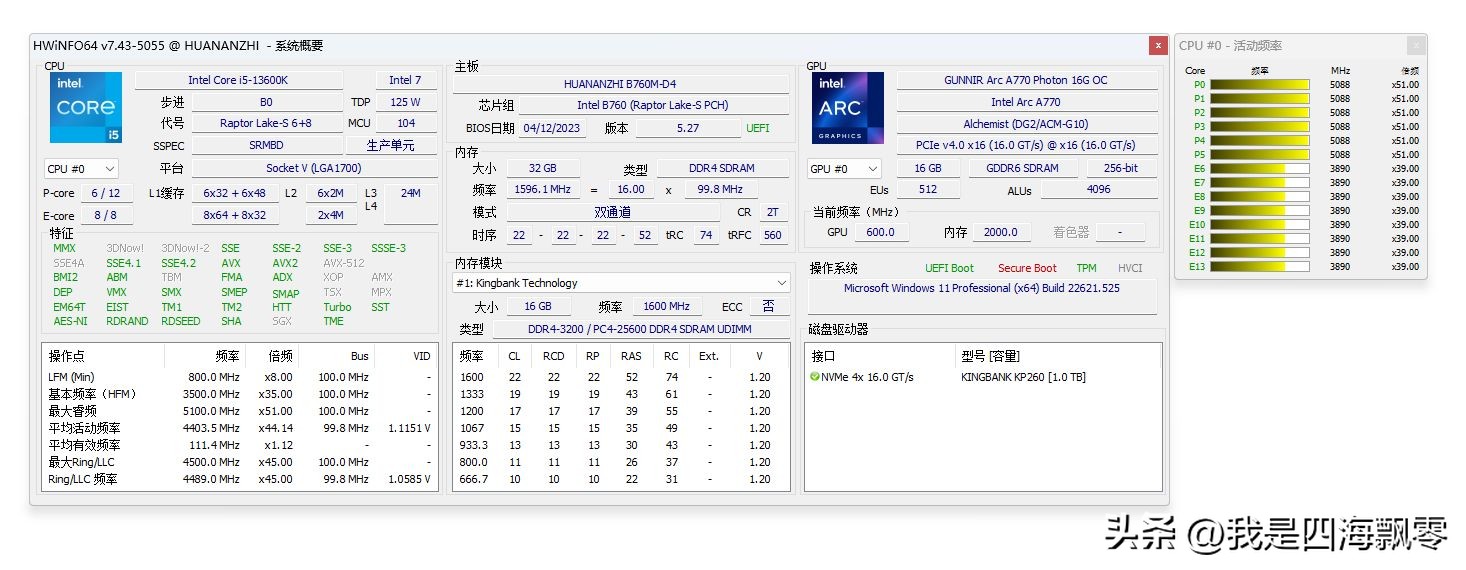Click the 6x32 + 6x48 L1 cache value
1466x570 pixels.
(235, 193)
